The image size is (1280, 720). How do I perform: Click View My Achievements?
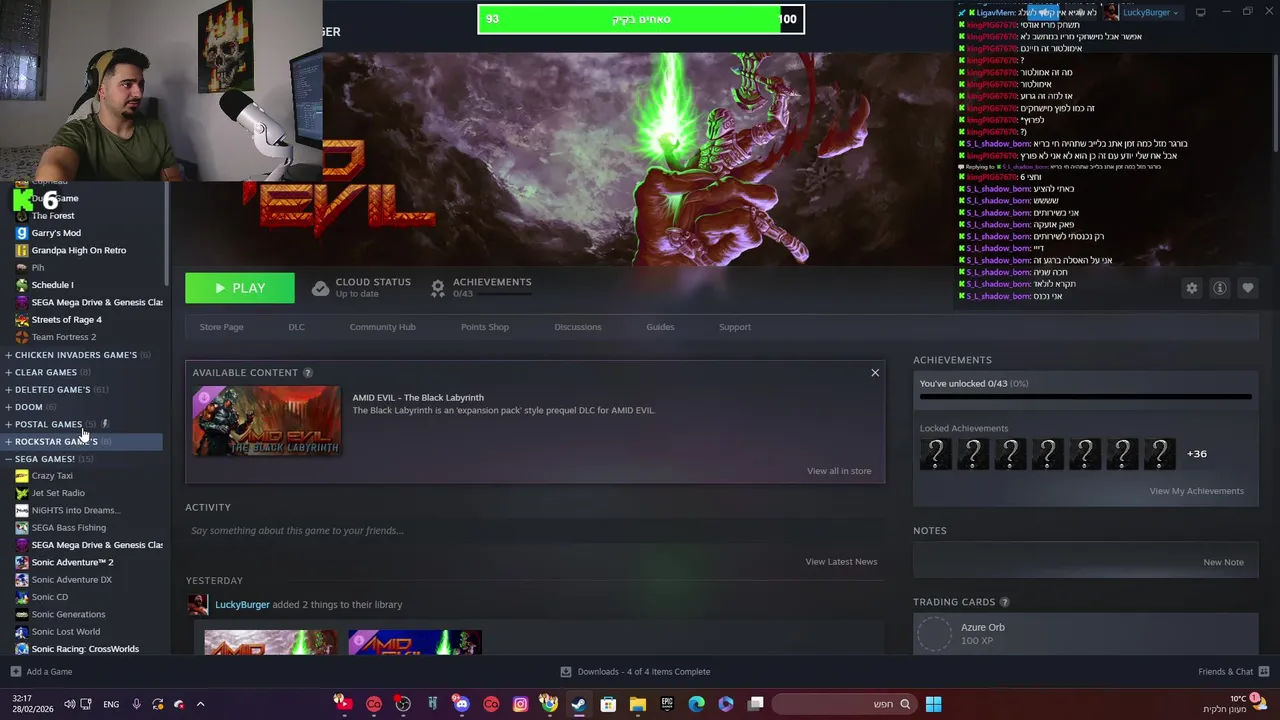coord(1196,491)
